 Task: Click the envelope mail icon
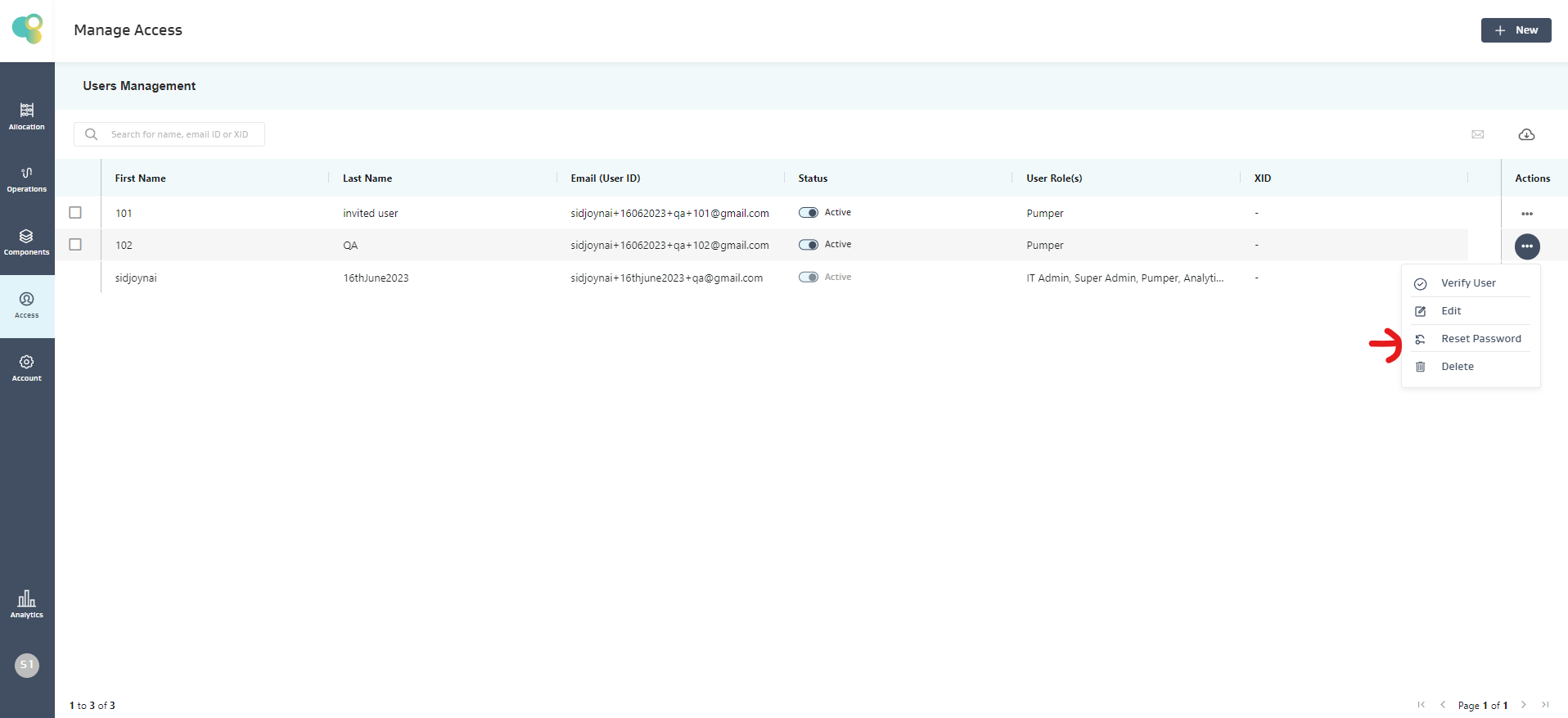pyautogui.click(x=1477, y=134)
